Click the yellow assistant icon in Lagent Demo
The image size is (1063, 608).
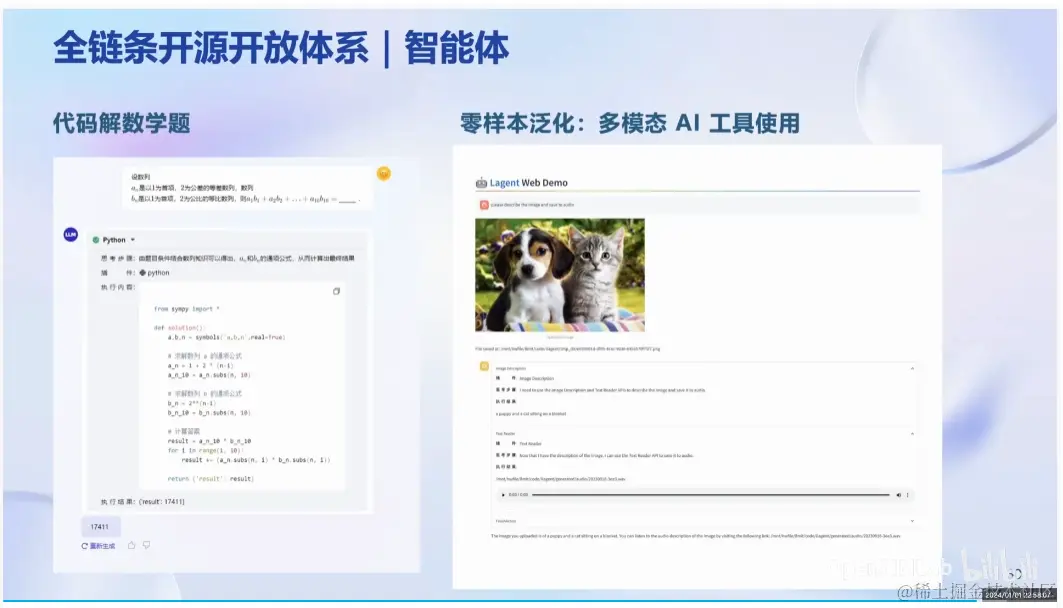pos(484,366)
